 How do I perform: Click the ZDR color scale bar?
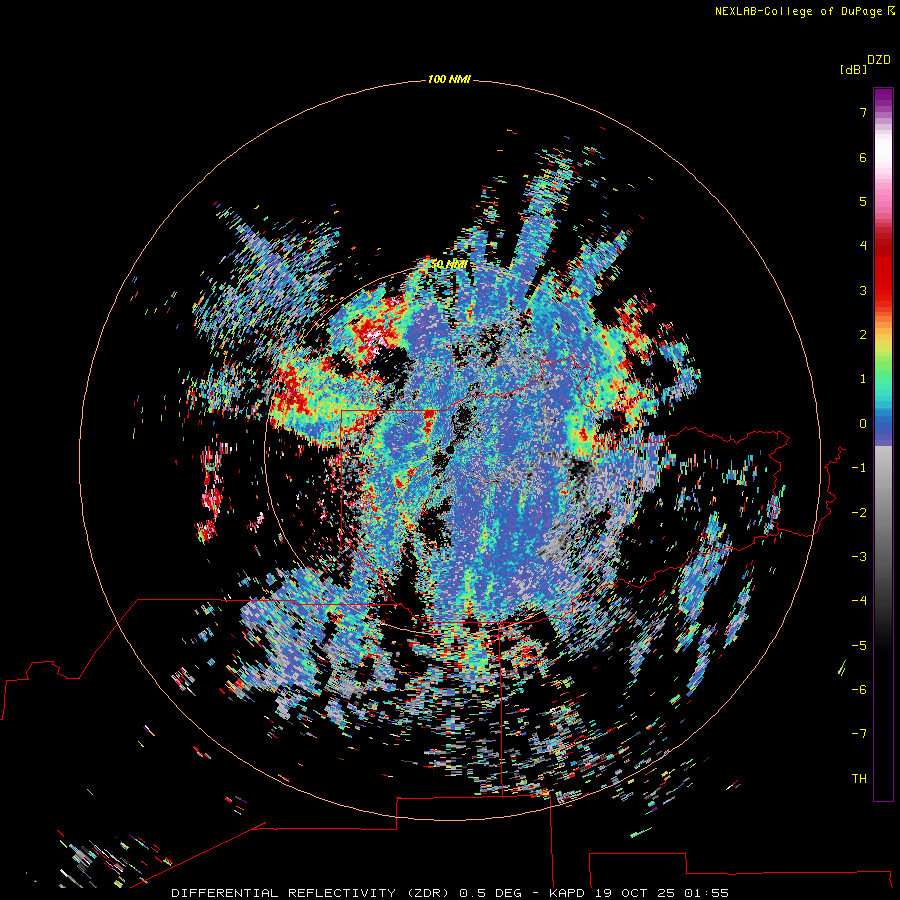pos(883,444)
